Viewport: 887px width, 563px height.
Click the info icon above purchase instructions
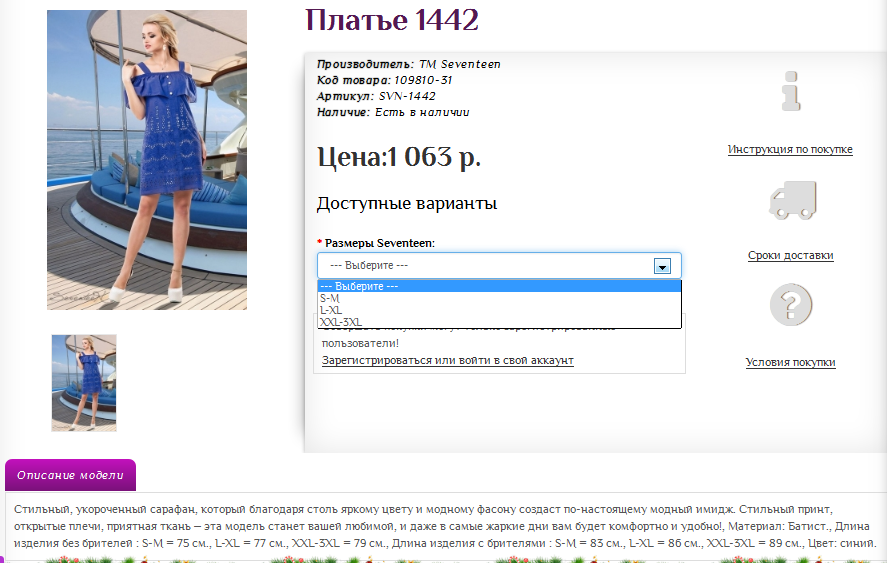791,91
